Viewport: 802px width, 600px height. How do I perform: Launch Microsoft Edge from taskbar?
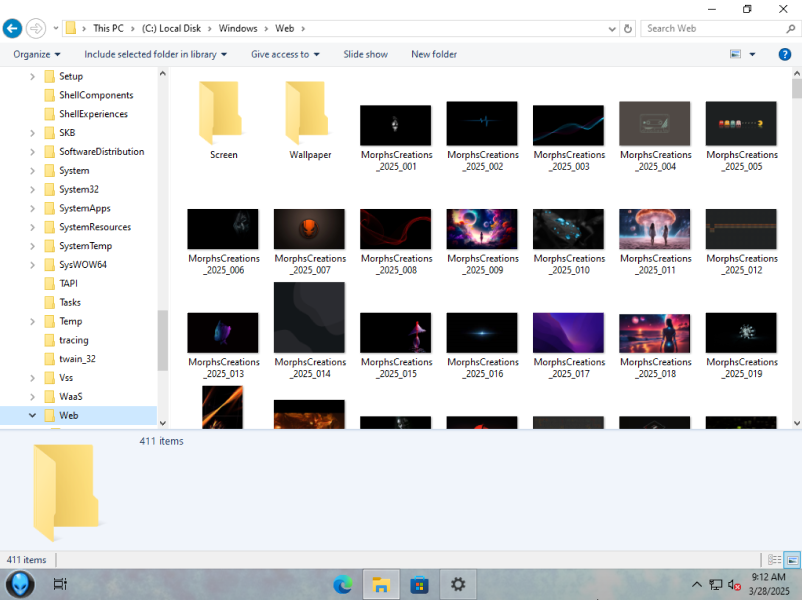pyautogui.click(x=343, y=584)
